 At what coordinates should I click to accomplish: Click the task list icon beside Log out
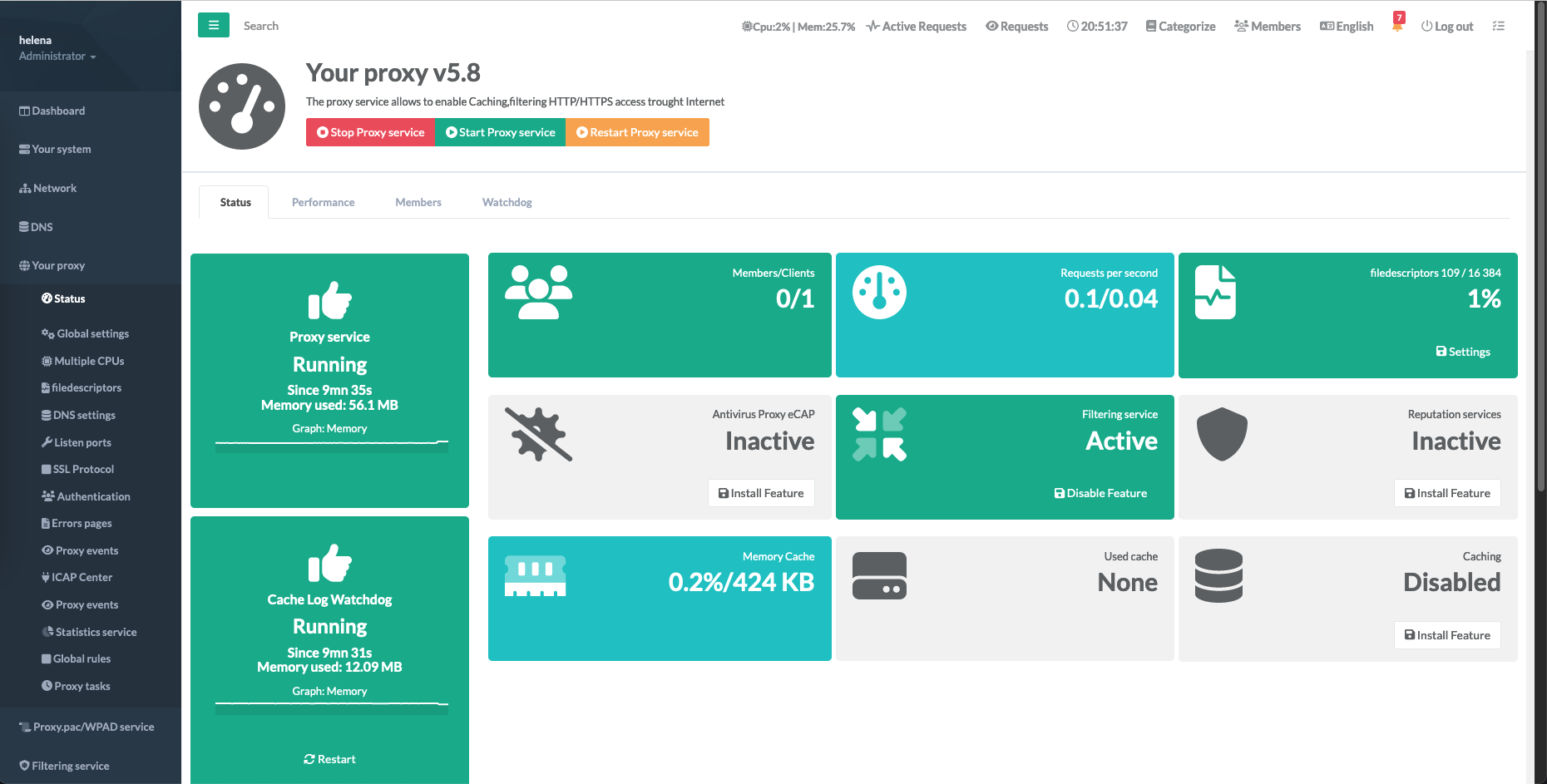coord(1498,26)
